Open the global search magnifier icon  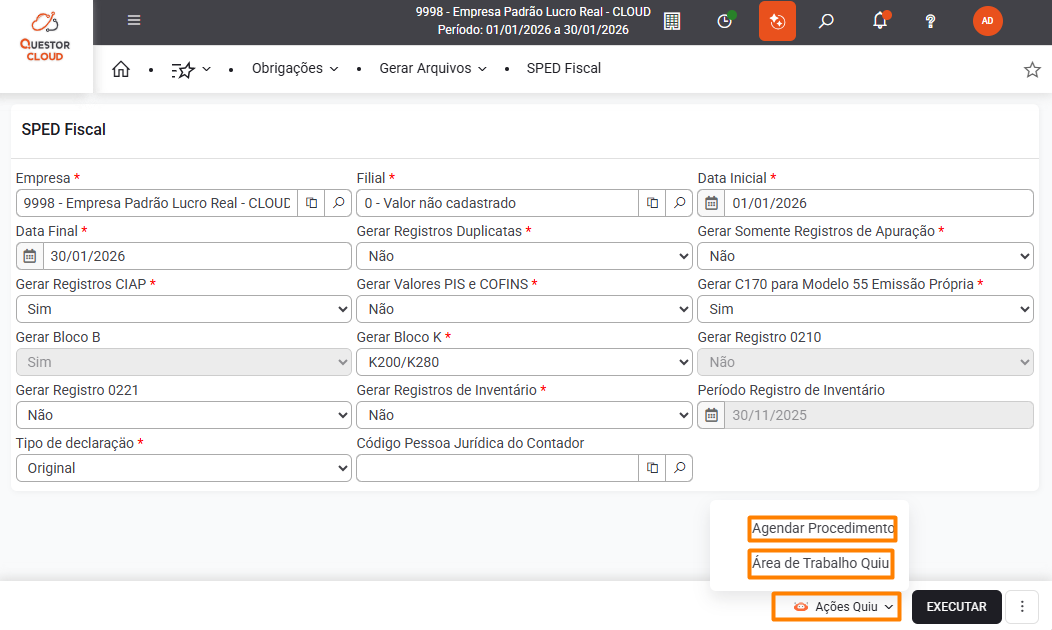coord(826,21)
